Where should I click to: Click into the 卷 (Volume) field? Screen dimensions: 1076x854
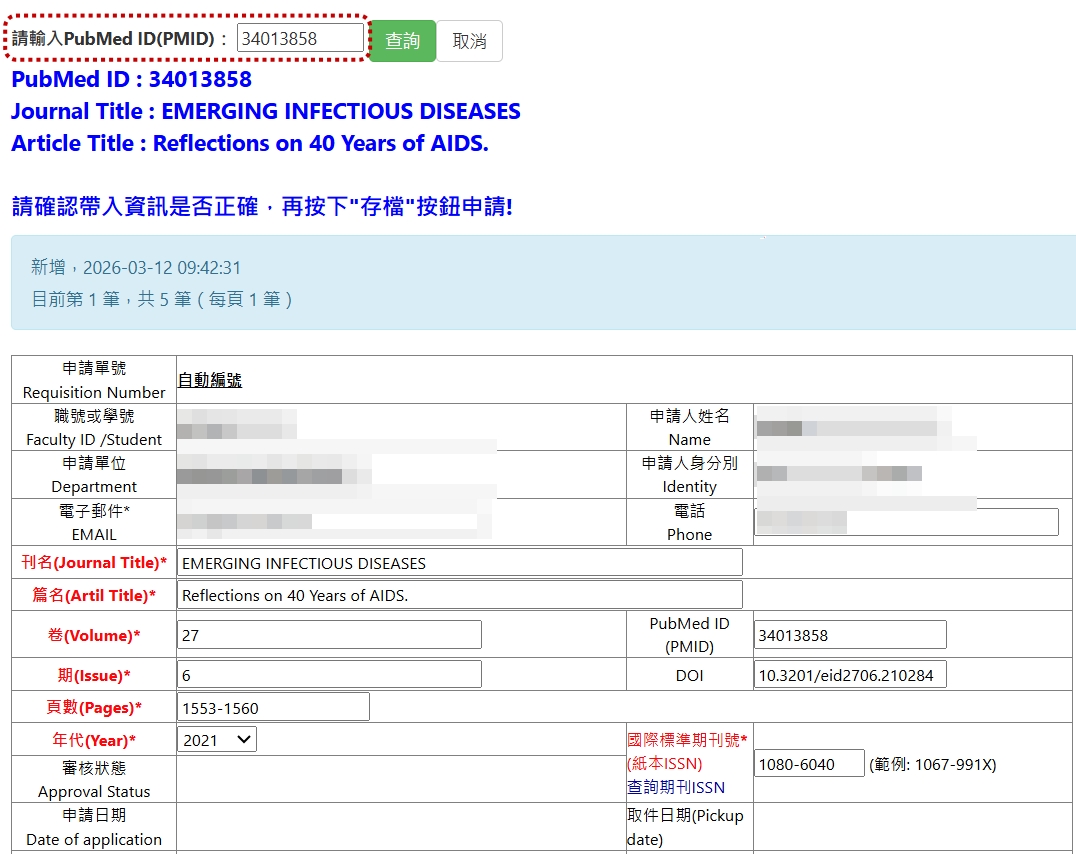(x=329, y=635)
